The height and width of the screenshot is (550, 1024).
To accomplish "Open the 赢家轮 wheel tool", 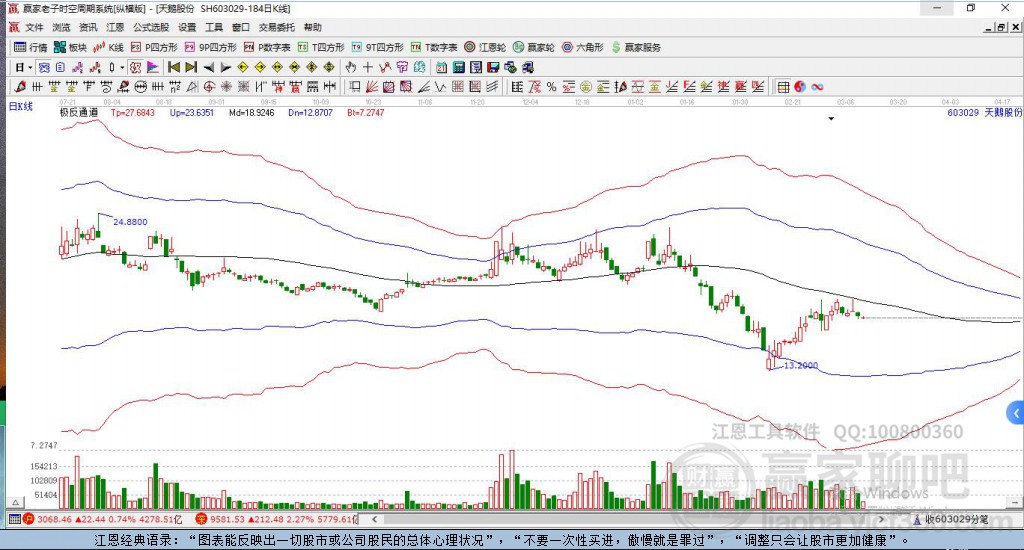I will [534, 47].
